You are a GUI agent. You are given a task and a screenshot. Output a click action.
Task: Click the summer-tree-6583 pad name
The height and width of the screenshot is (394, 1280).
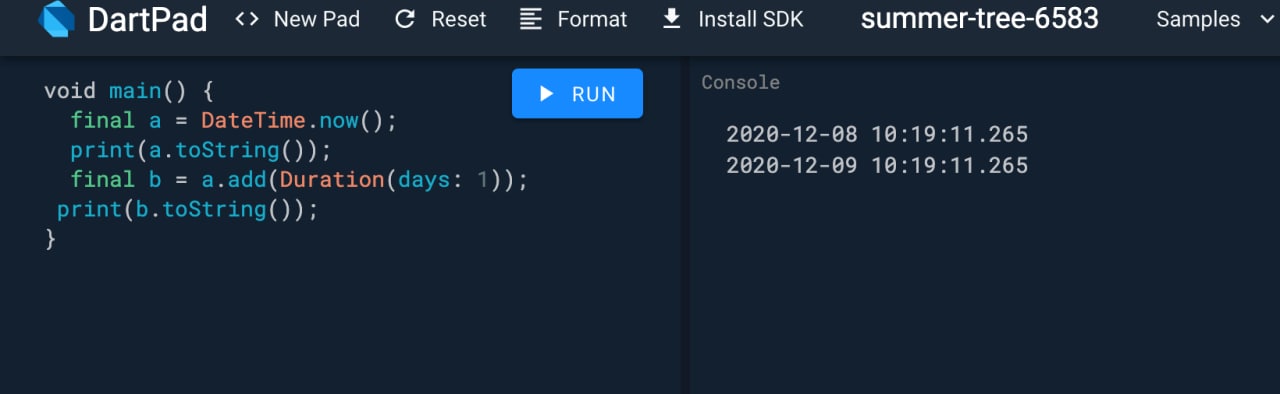pos(979,18)
